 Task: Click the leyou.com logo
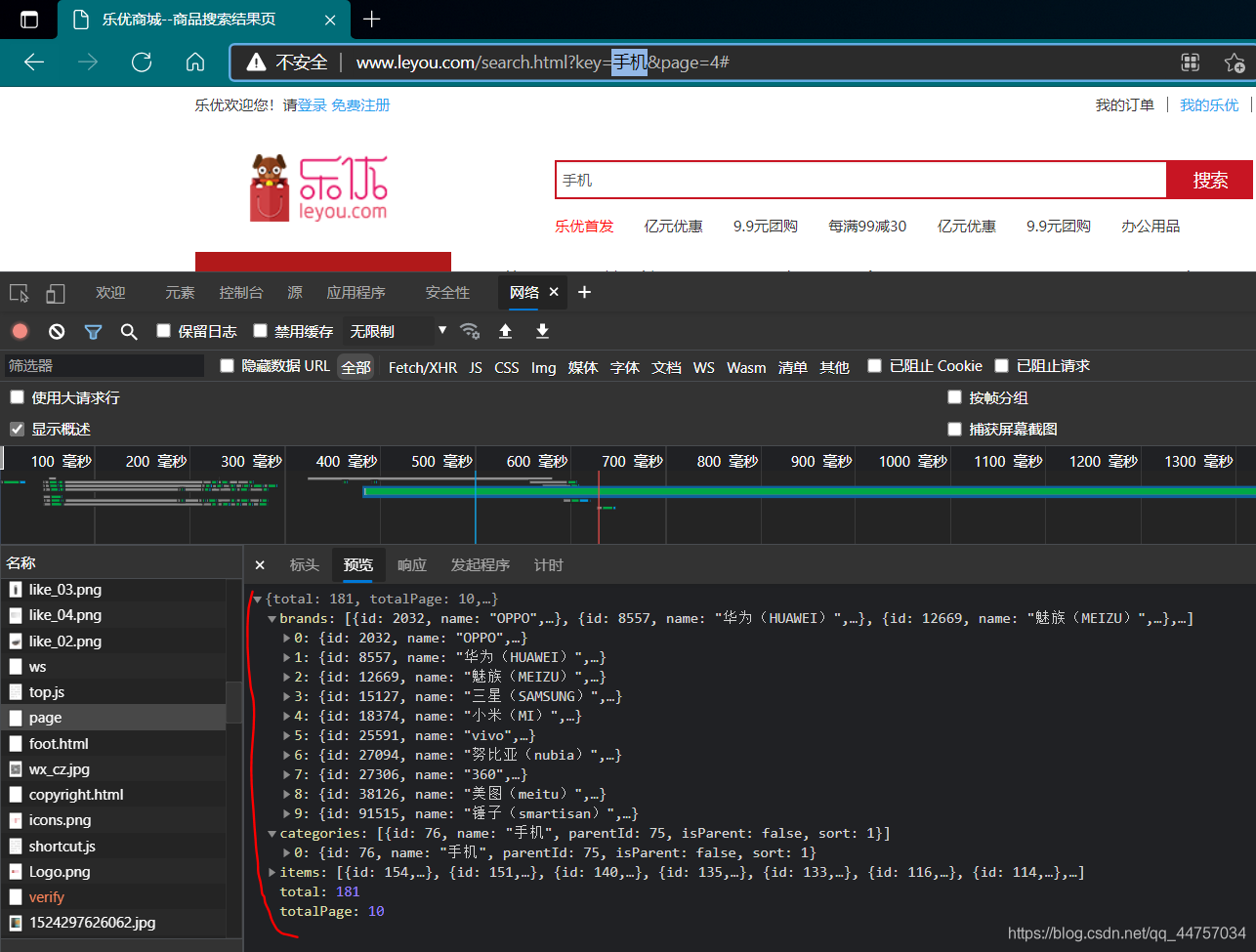319,187
